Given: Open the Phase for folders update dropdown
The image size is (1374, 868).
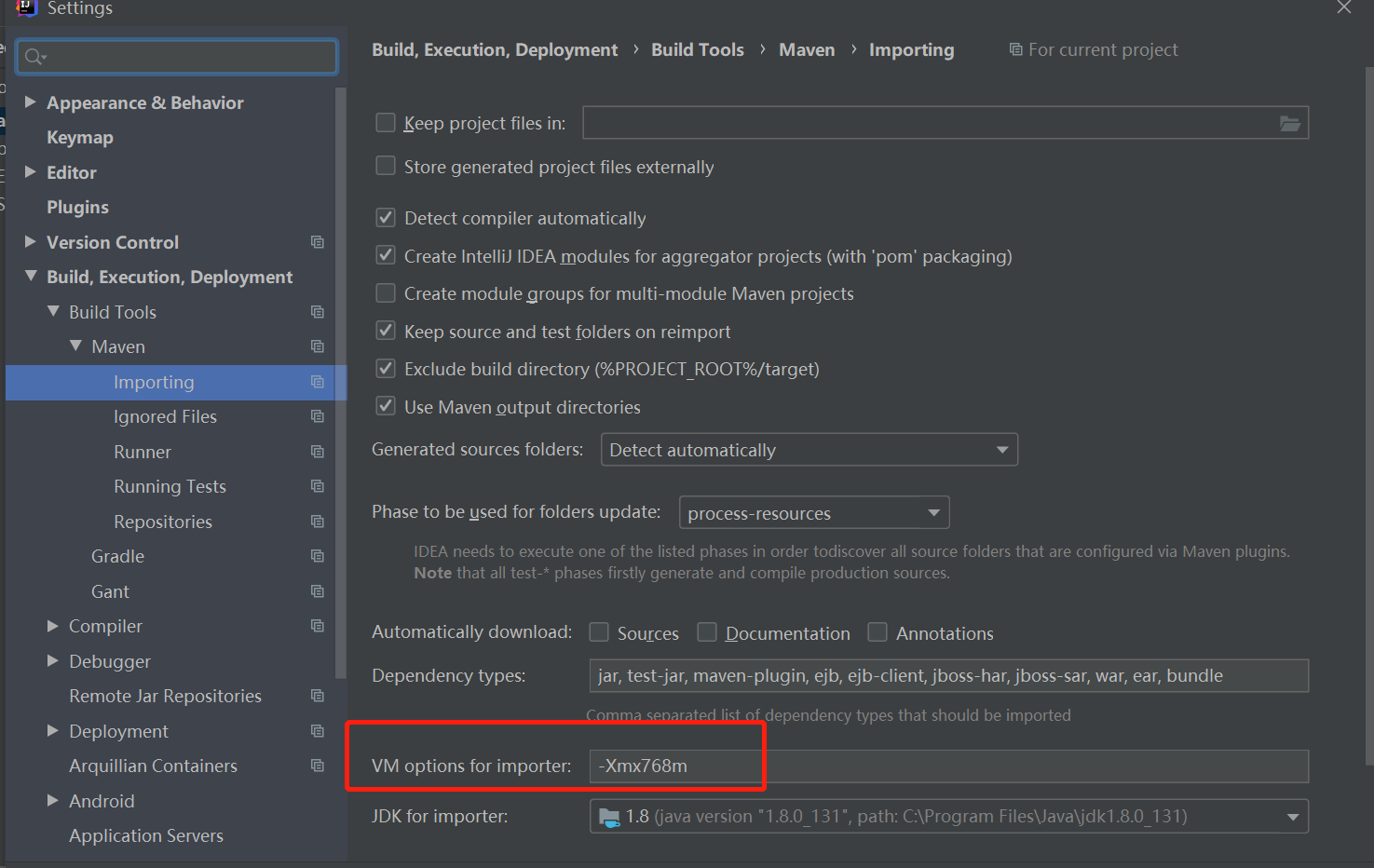Looking at the screenshot, I should coord(813,512).
